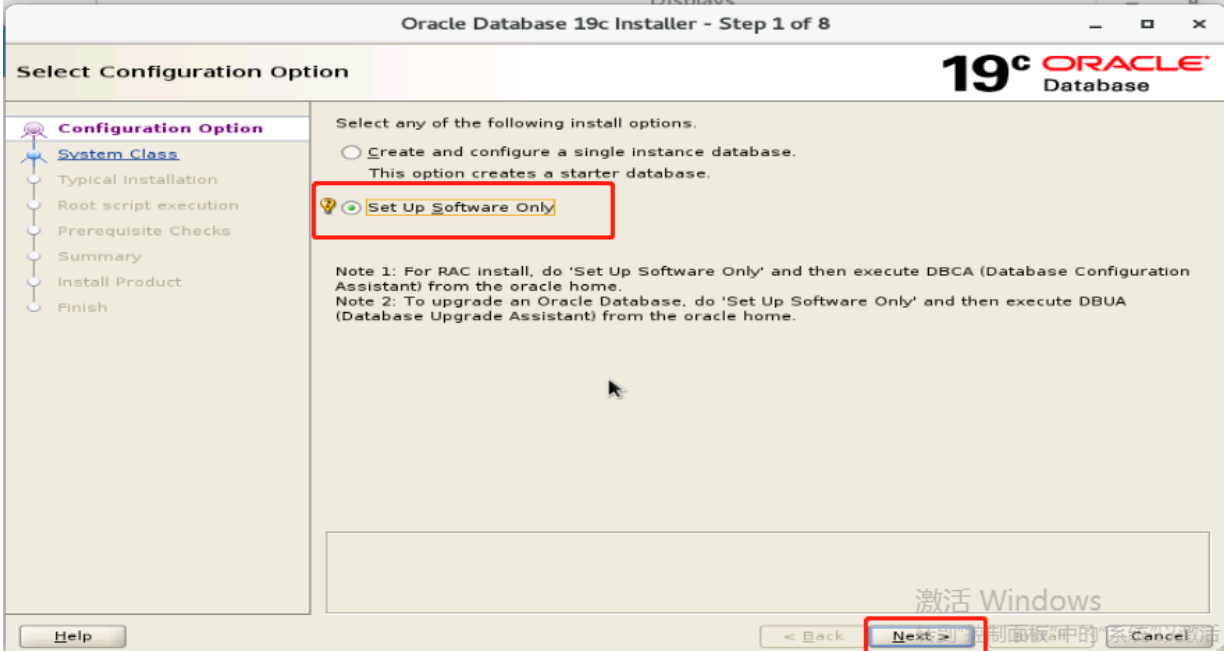
Task: Close the Oracle installer window
Action: 1199,23
